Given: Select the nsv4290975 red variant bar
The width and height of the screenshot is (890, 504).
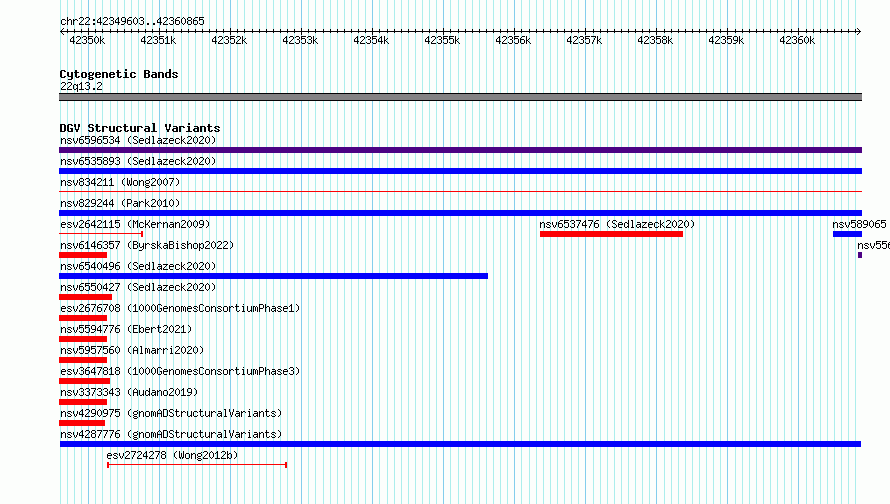Looking at the screenshot, I should [x=82, y=423].
